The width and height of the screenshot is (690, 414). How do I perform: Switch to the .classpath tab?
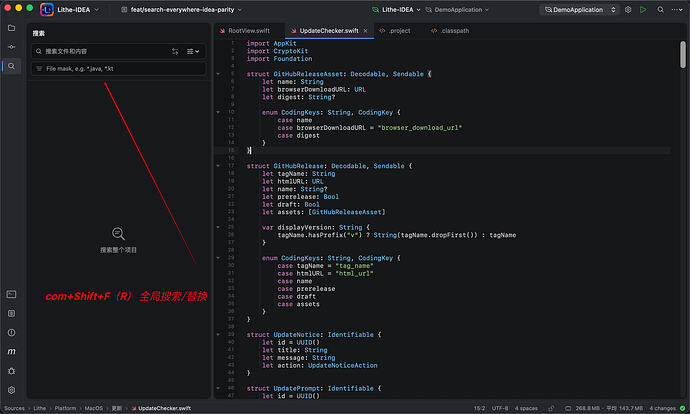[x=450, y=31]
